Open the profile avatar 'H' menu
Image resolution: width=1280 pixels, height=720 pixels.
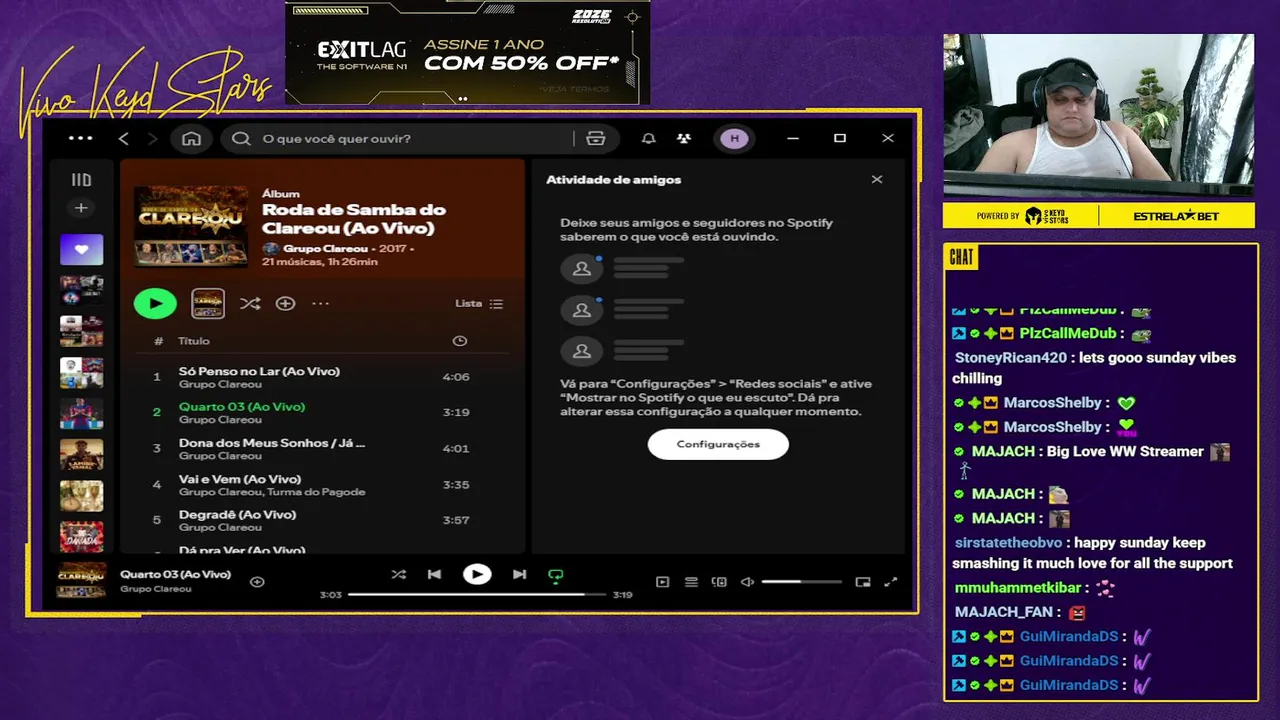pyautogui.click(x=735, y=138)
